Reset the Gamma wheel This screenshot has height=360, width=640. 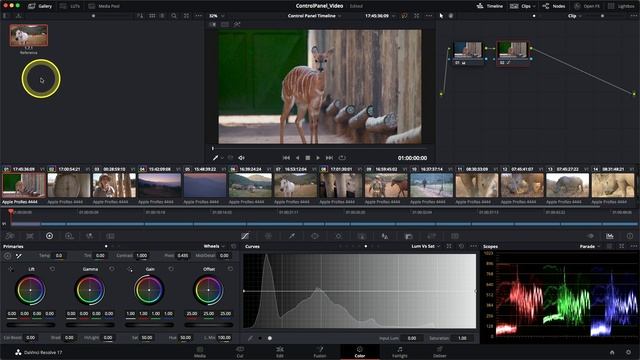112,269
